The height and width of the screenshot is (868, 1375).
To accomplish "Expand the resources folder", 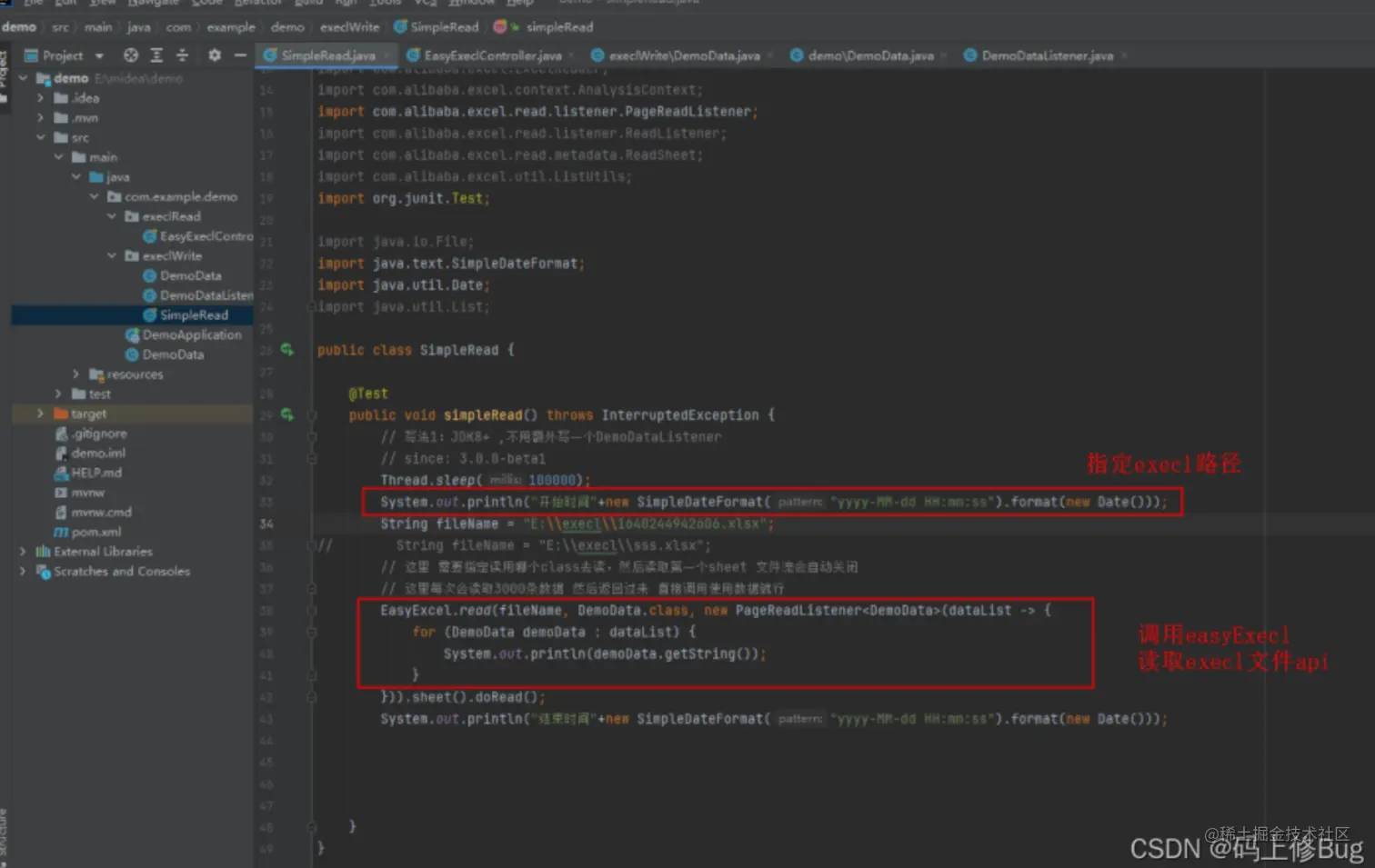I will tap(76, 374).
